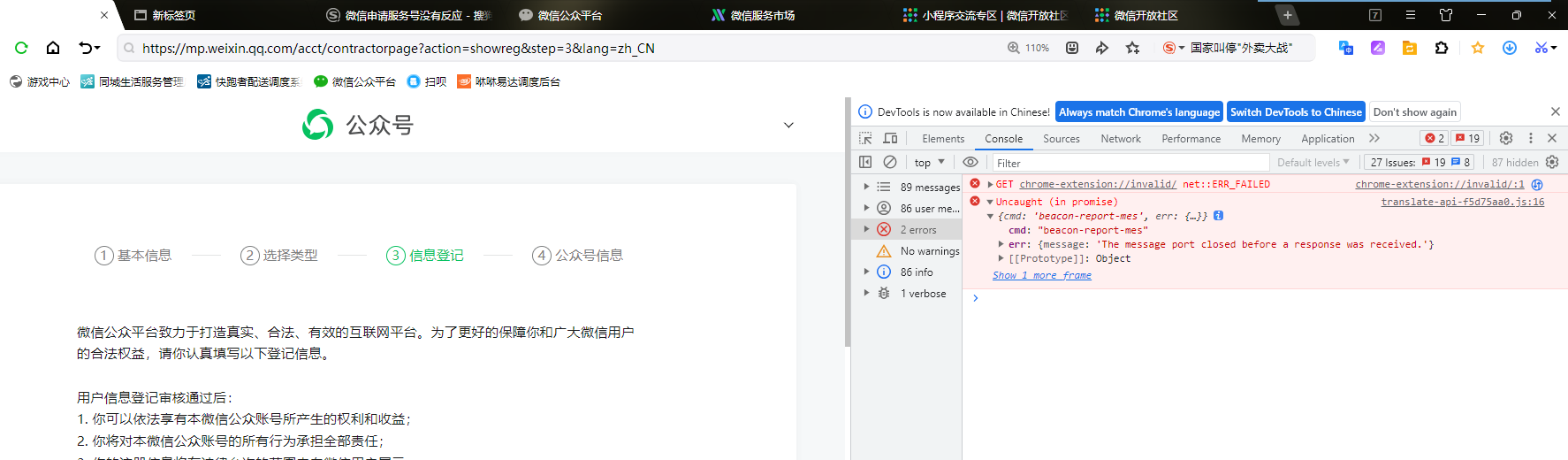Switch to the Memory tab
Viewport: 1568px width, 460px height.
pos(1260,138)
